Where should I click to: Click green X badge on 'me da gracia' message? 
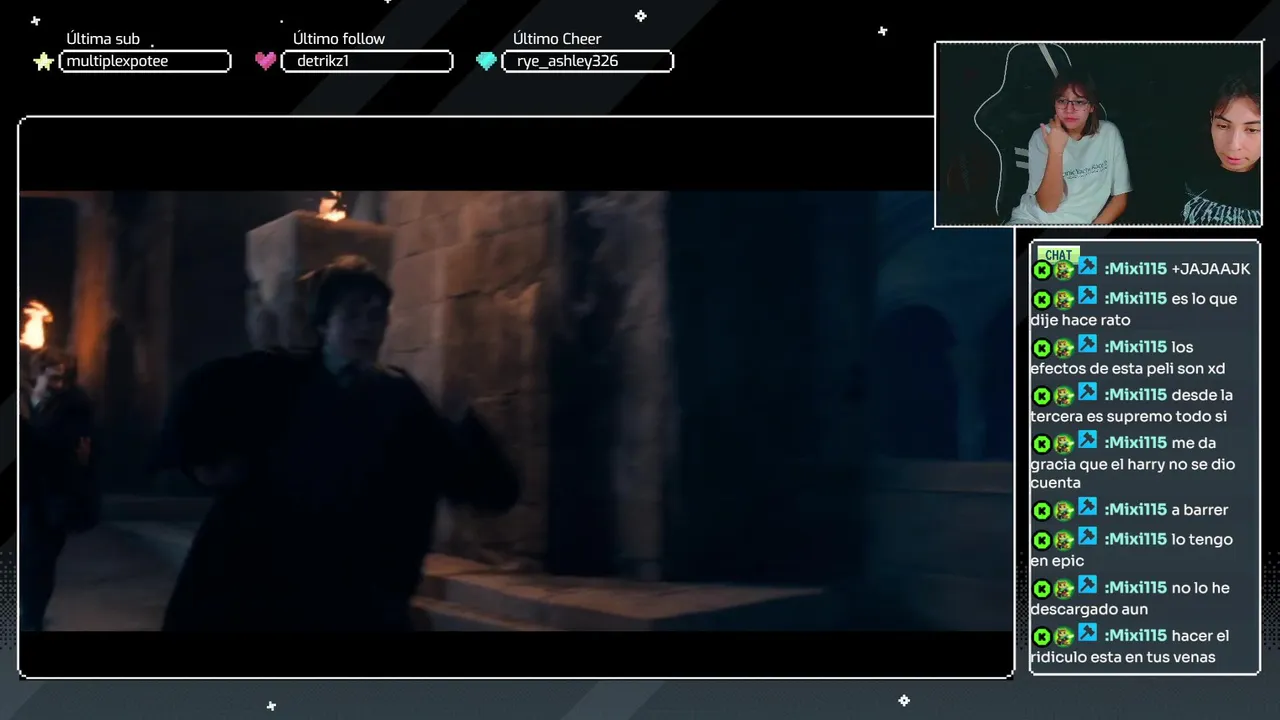coord(1042,444)
